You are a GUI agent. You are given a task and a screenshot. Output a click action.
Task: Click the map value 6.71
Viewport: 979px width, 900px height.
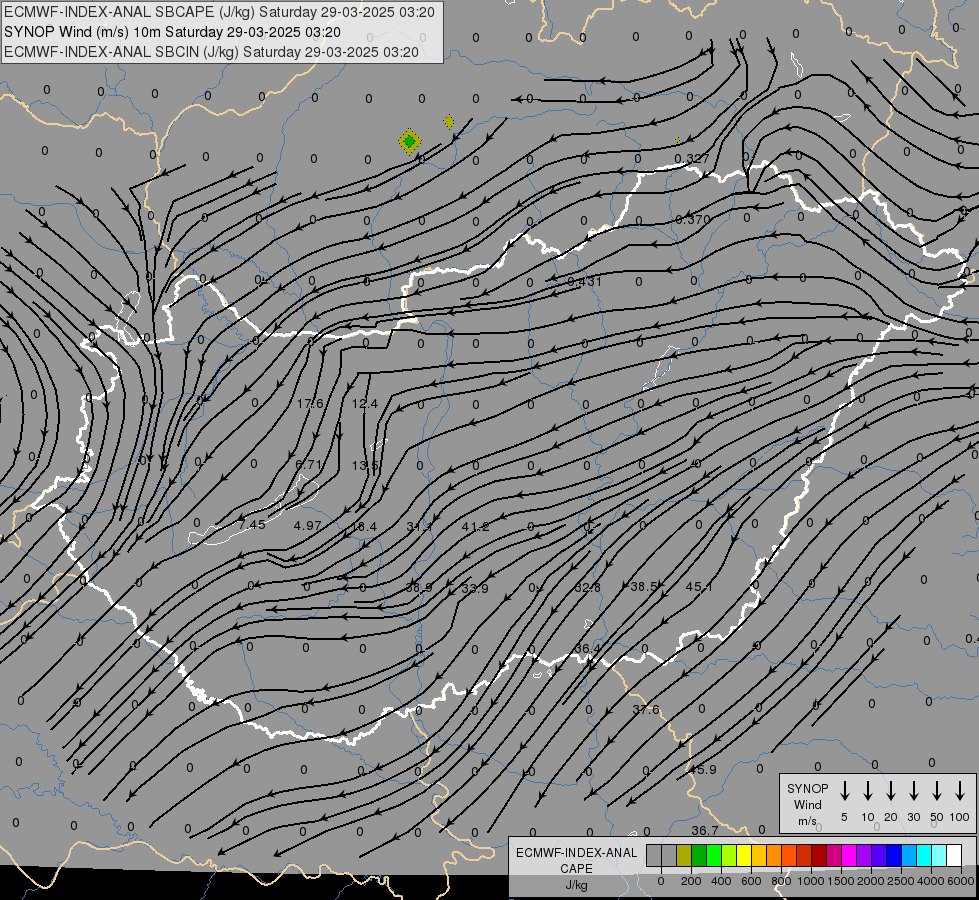[308, 465]
